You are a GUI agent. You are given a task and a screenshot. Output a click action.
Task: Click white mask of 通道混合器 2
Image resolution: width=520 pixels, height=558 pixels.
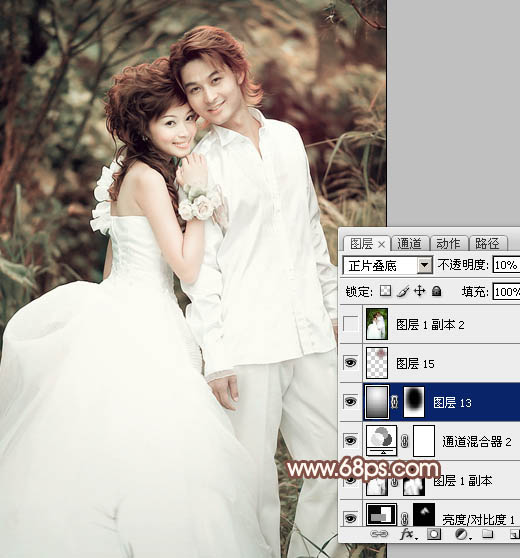(x=424, y=441)
